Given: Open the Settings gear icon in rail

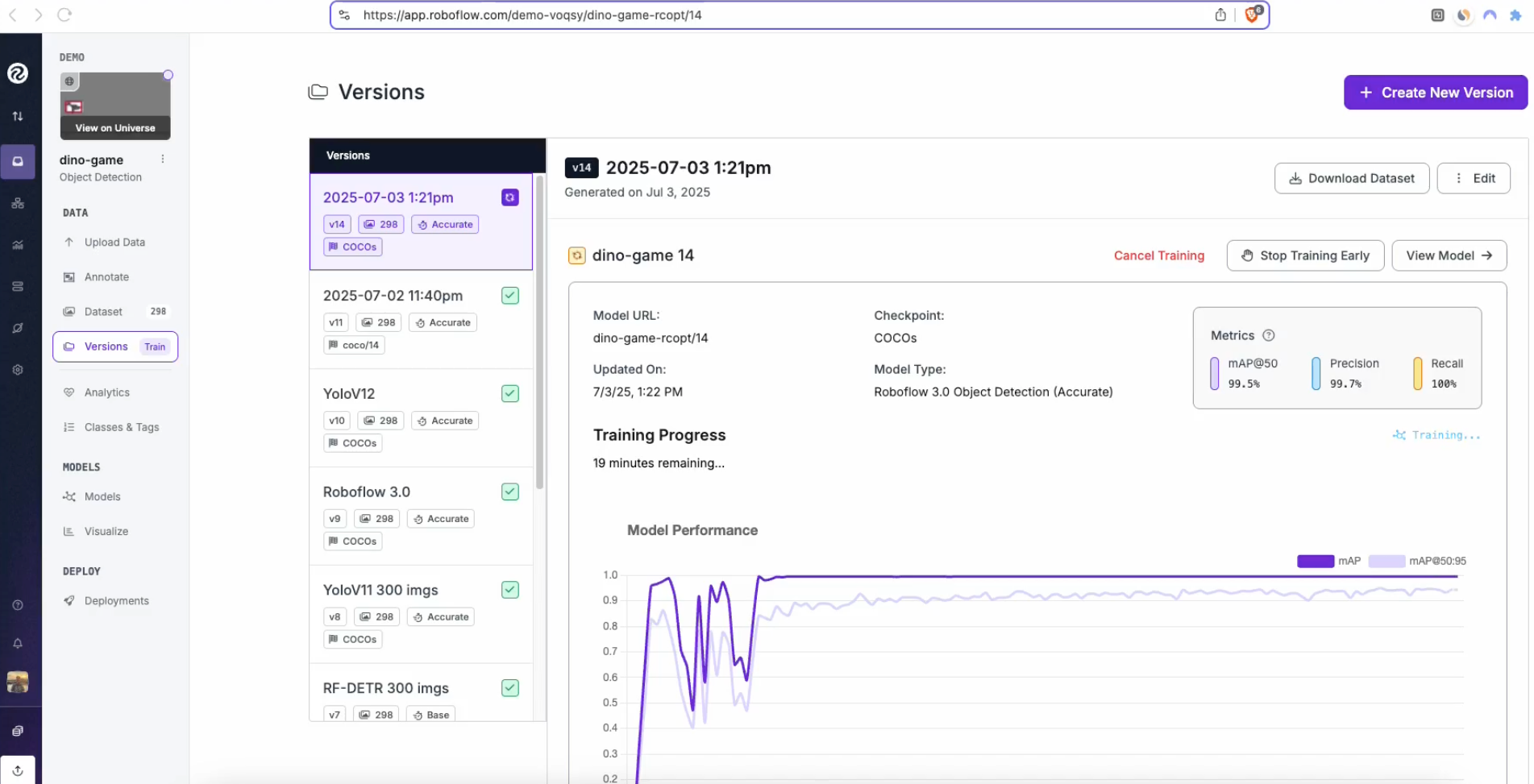Looking at the screenshot, I should point(18,370).
